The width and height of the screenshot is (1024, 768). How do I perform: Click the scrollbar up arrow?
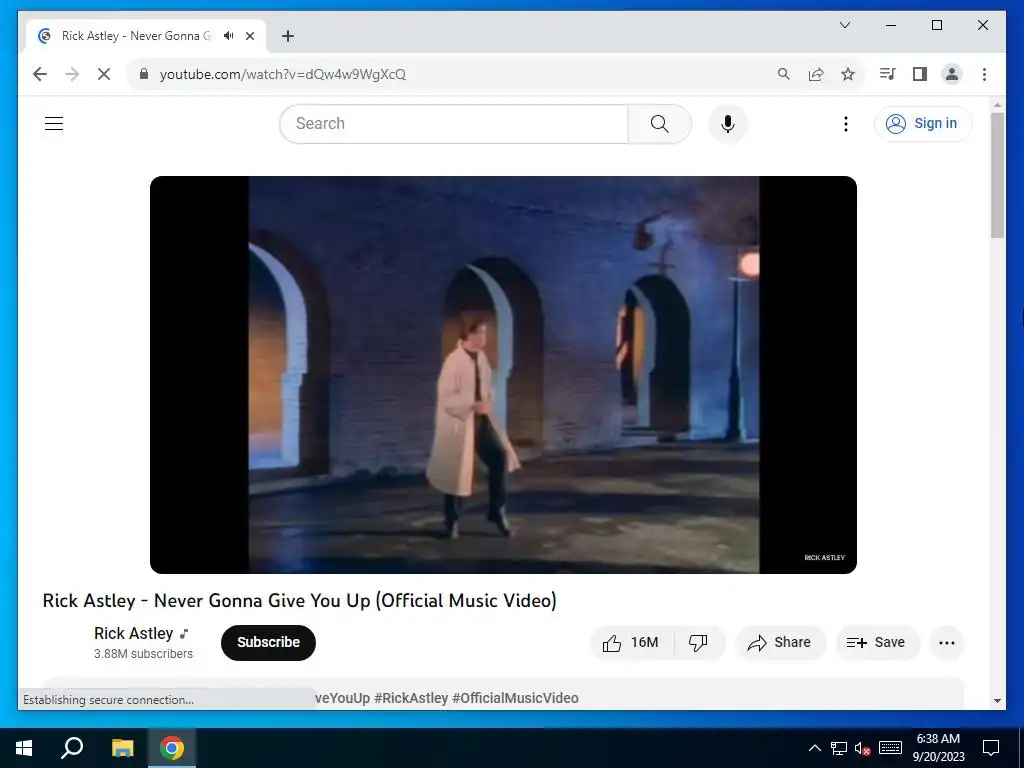997,104
